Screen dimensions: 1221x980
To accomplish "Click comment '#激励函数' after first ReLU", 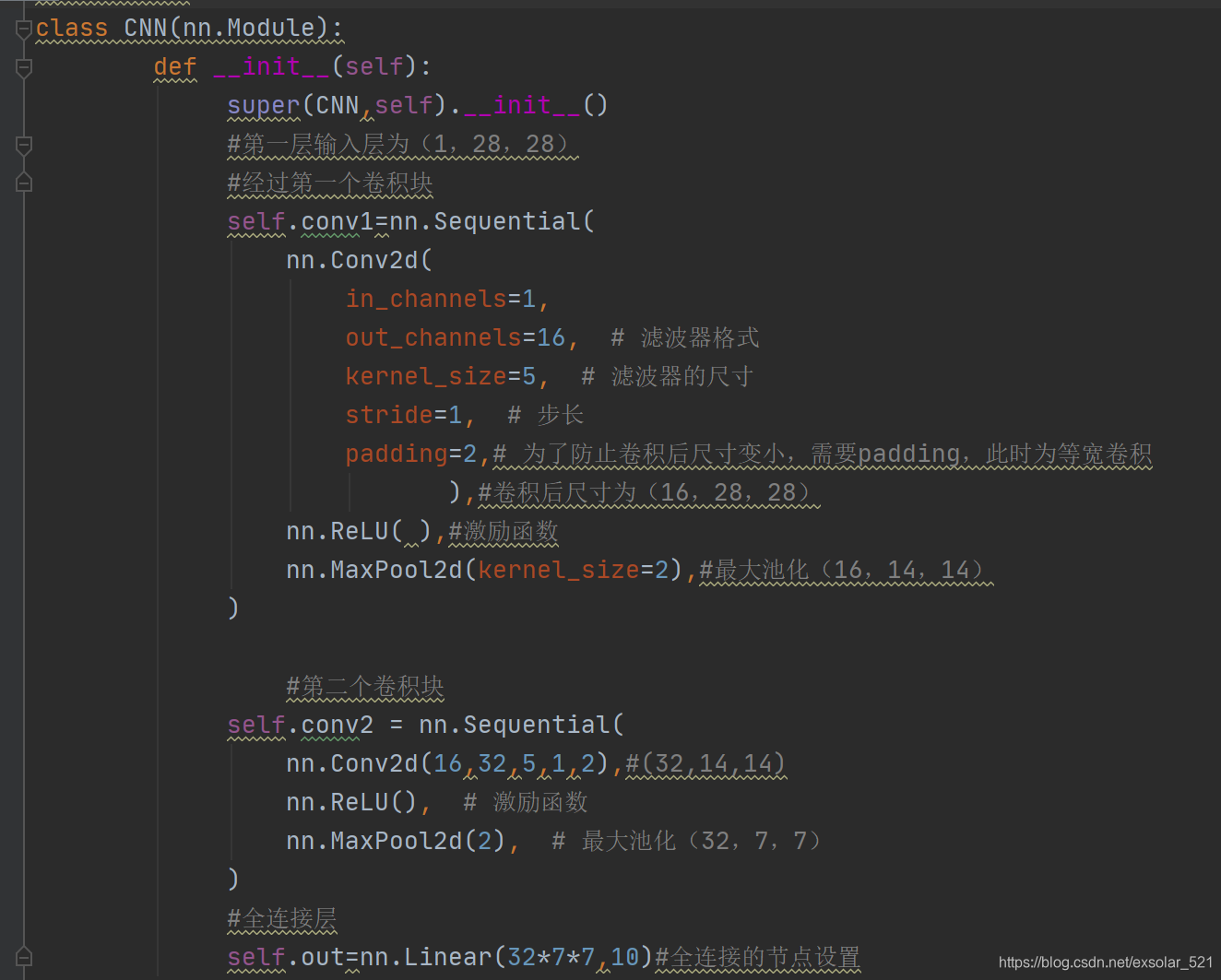I will coord(504,532).
